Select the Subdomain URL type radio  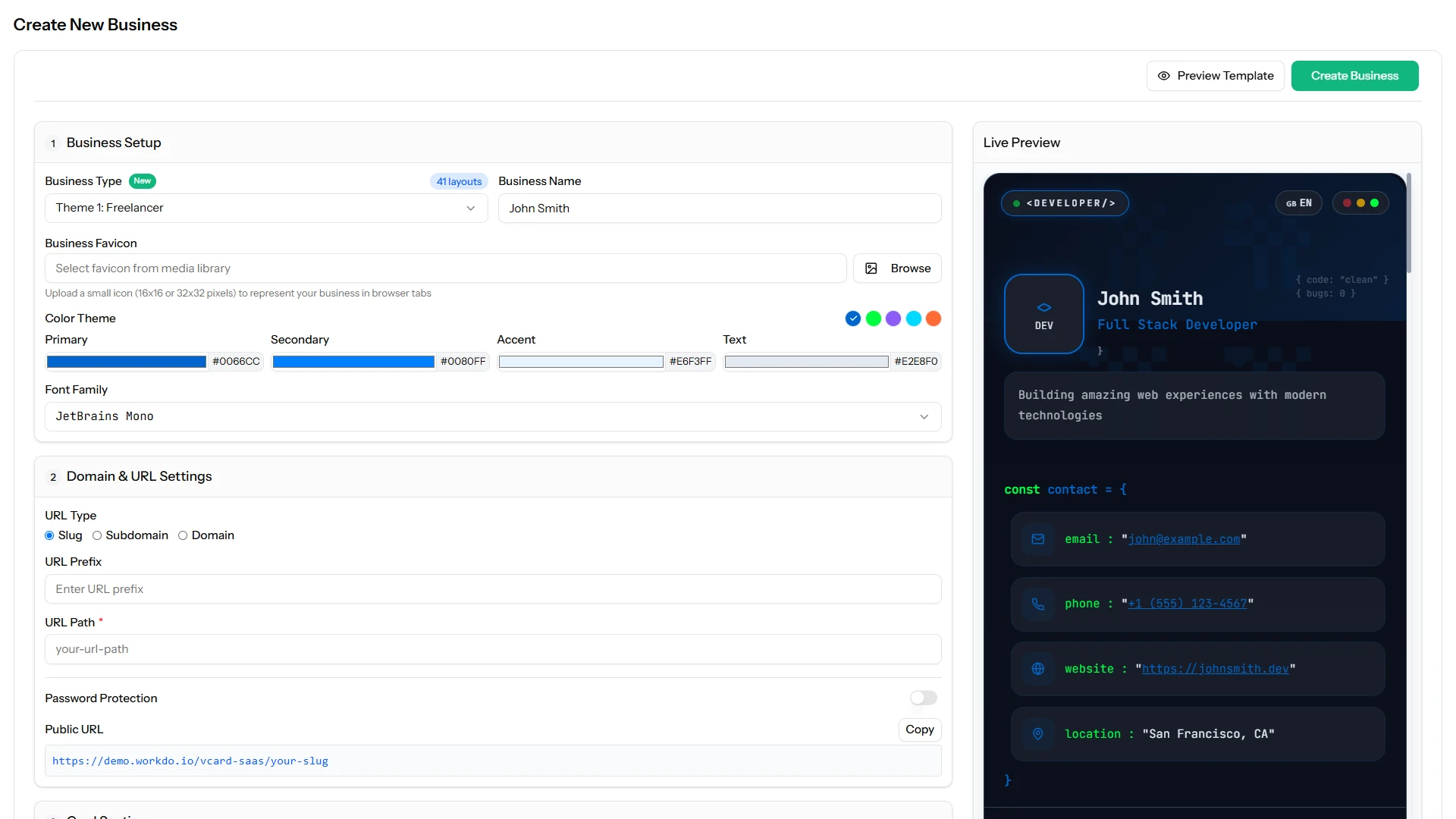coord(97,535)
